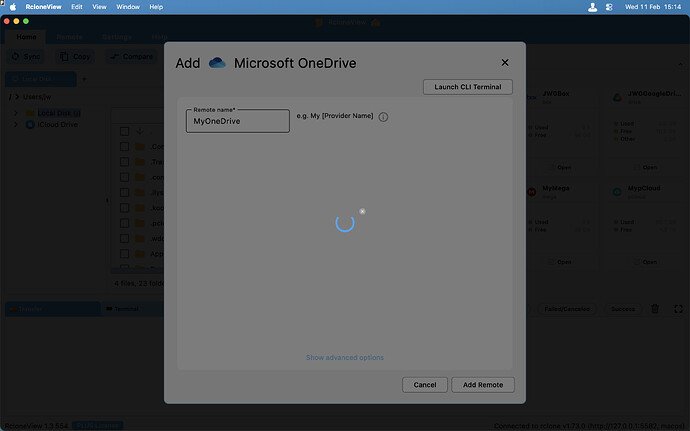Screen dimensions: 690x431
Task: Expand the iCloud Drive tree node
Action: (15, 124)
